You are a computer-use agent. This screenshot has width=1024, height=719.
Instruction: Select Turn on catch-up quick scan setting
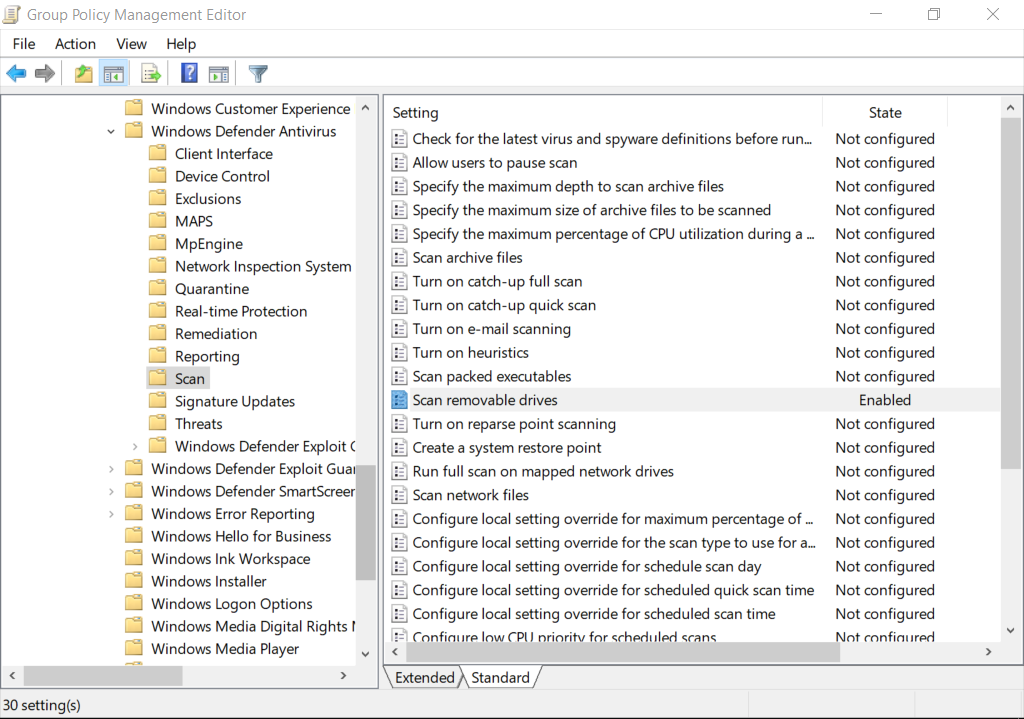pos(504,305)
